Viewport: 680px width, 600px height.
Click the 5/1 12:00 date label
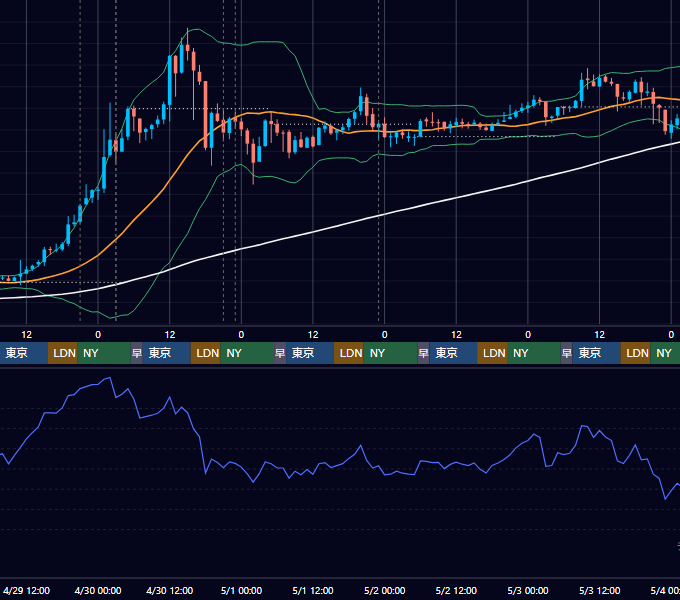tap(313, 590)
